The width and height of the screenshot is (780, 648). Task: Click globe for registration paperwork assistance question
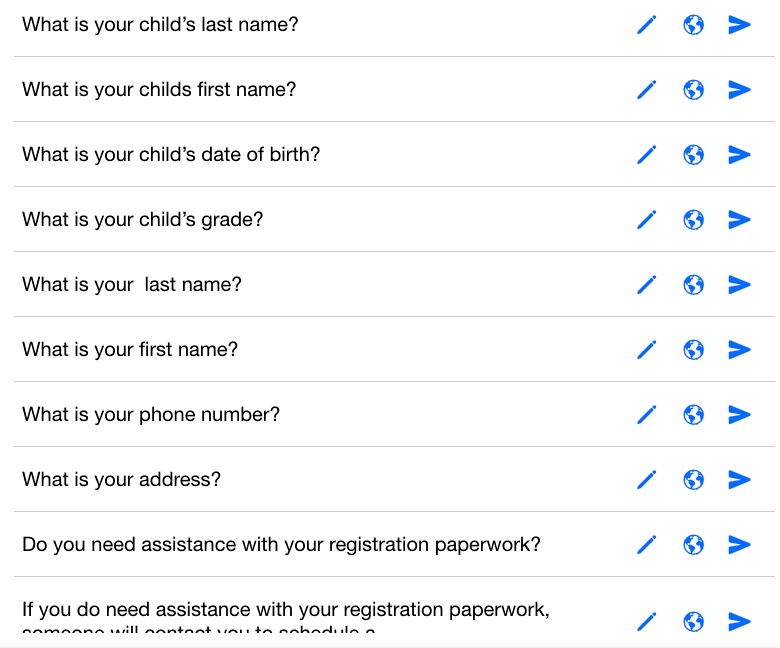pyautogui.click(x=693, y=545)
